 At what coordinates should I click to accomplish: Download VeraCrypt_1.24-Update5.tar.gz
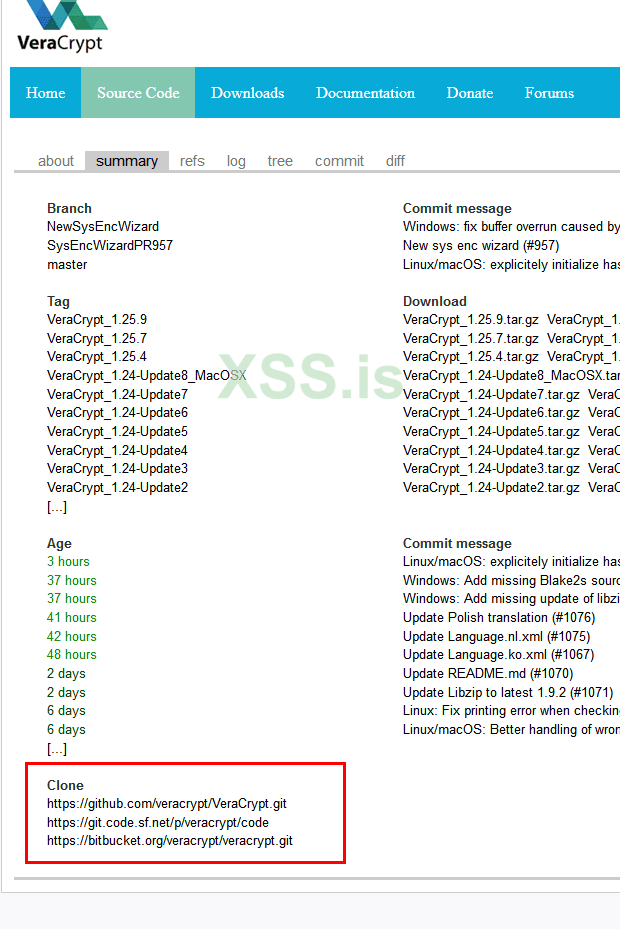(491, 431)
